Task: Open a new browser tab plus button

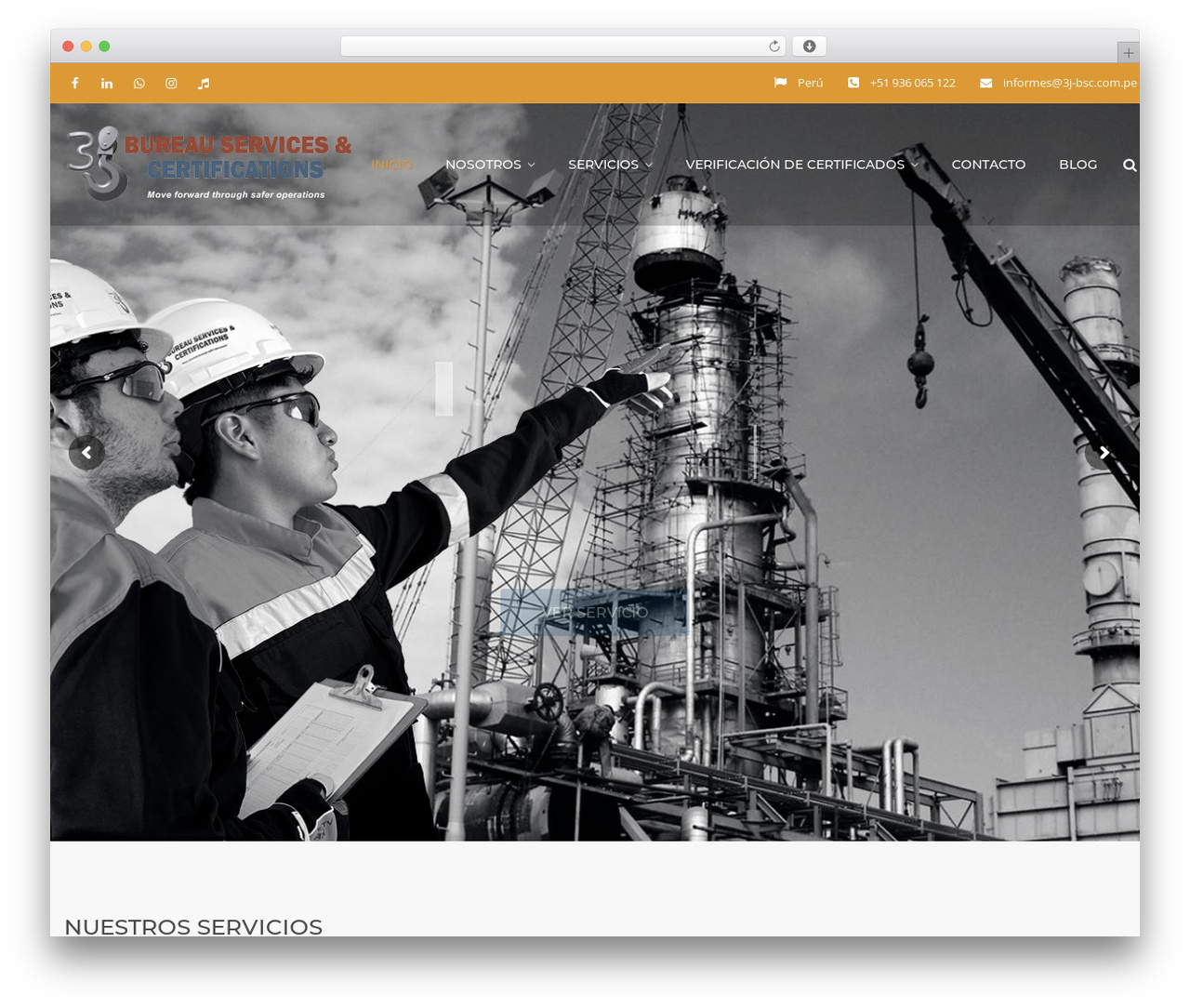Action: (1129, 53)
